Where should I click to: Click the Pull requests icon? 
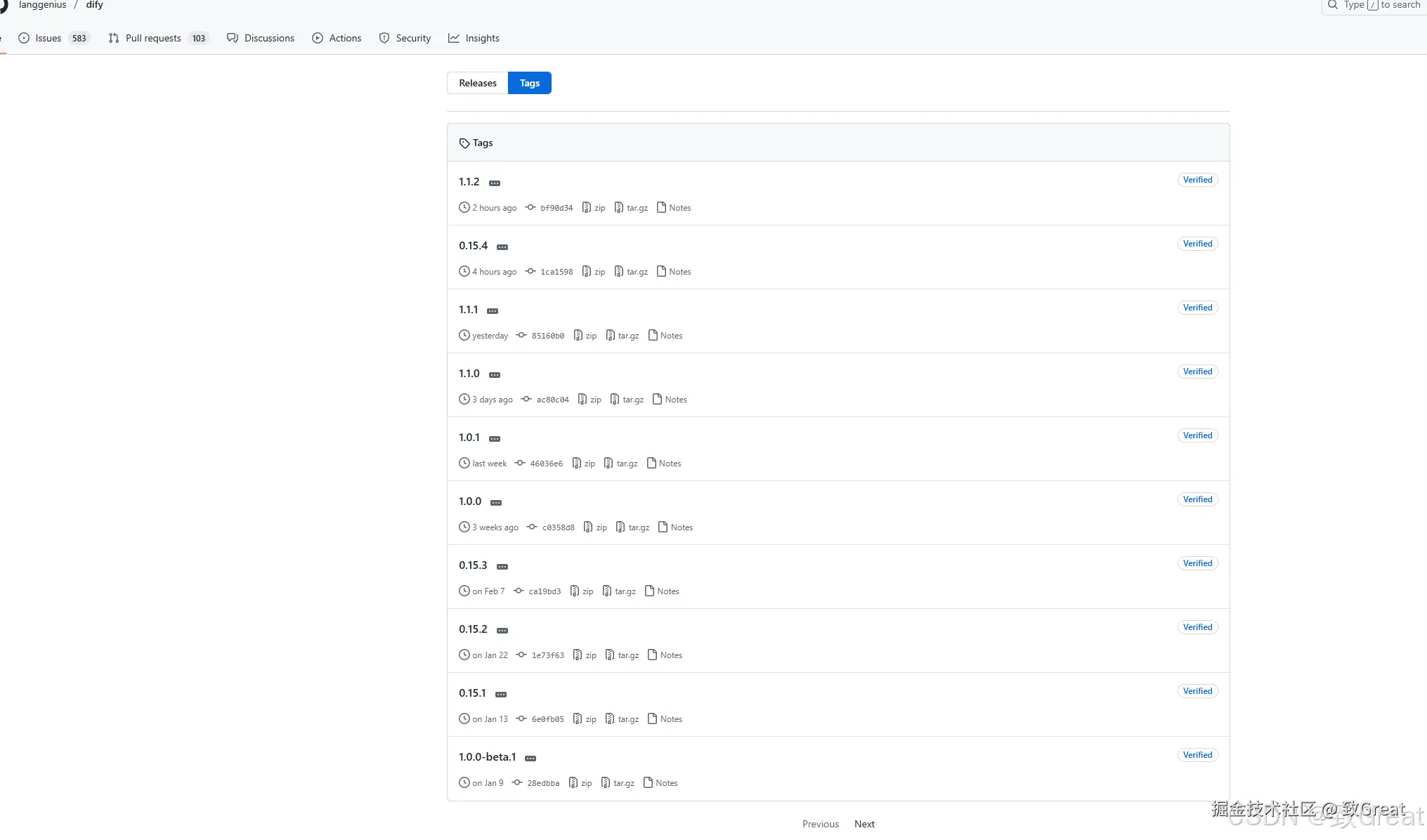click(114, 38)
